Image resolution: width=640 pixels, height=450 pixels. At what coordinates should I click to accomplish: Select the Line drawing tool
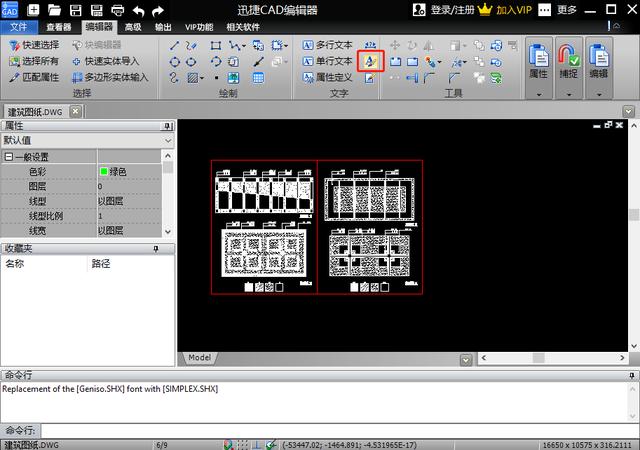[x=174, y=45]
